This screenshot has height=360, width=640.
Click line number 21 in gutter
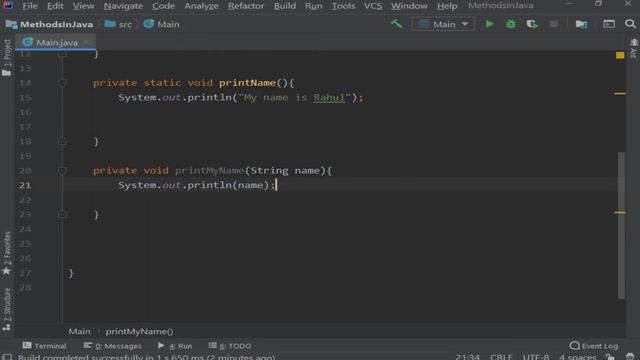[25, 185]
